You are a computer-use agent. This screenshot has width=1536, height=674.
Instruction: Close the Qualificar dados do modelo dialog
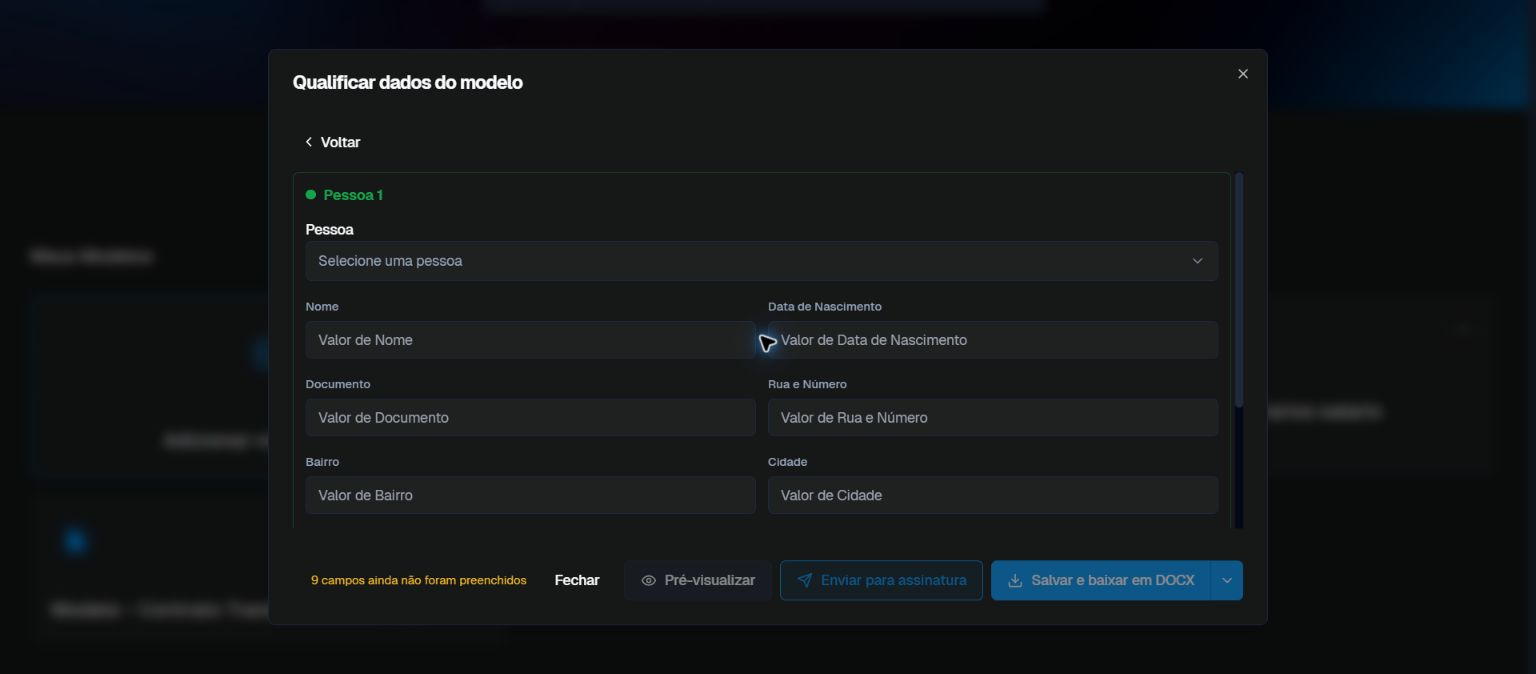pyautogui.click(x=1243, y=74)
